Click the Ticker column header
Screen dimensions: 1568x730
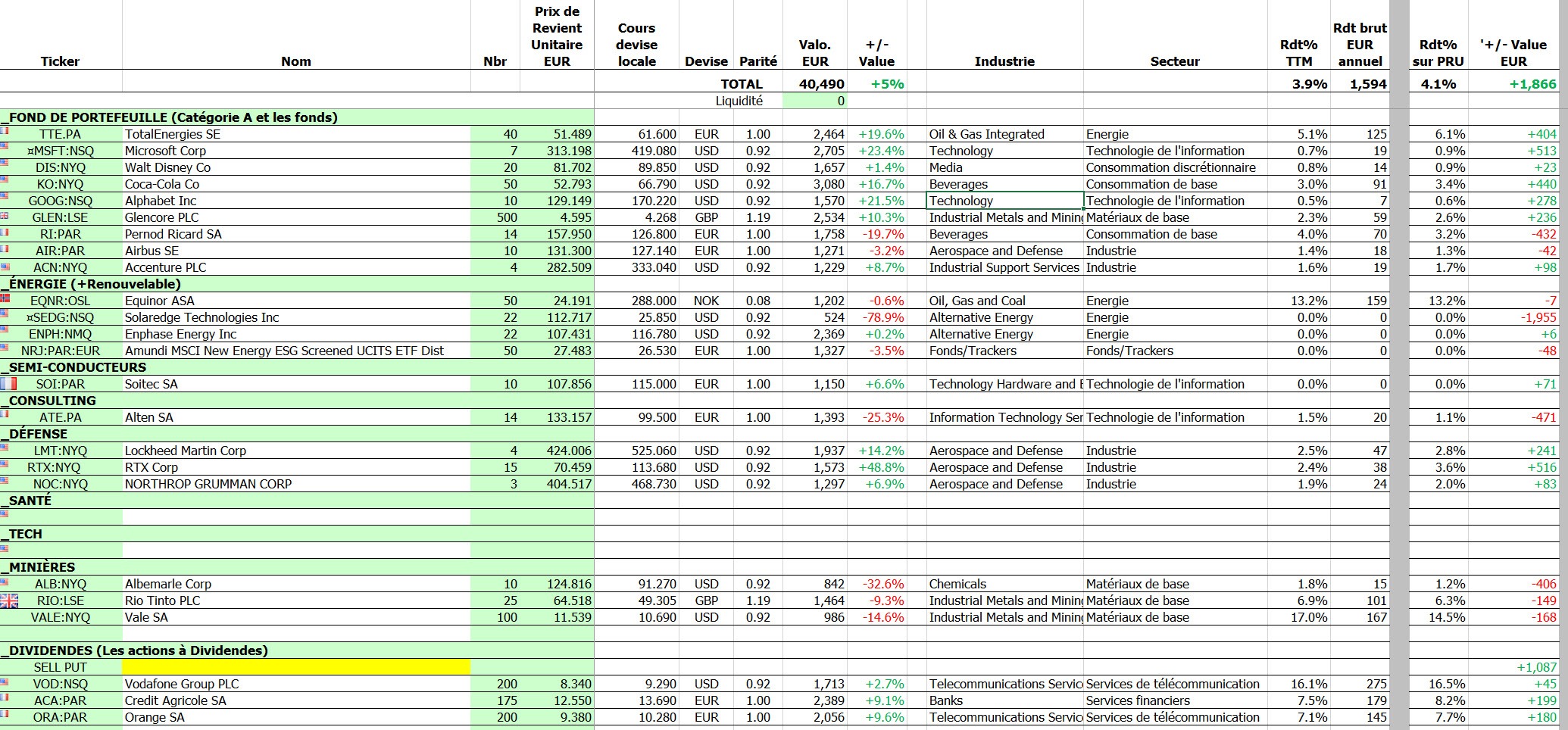(60, 61)
